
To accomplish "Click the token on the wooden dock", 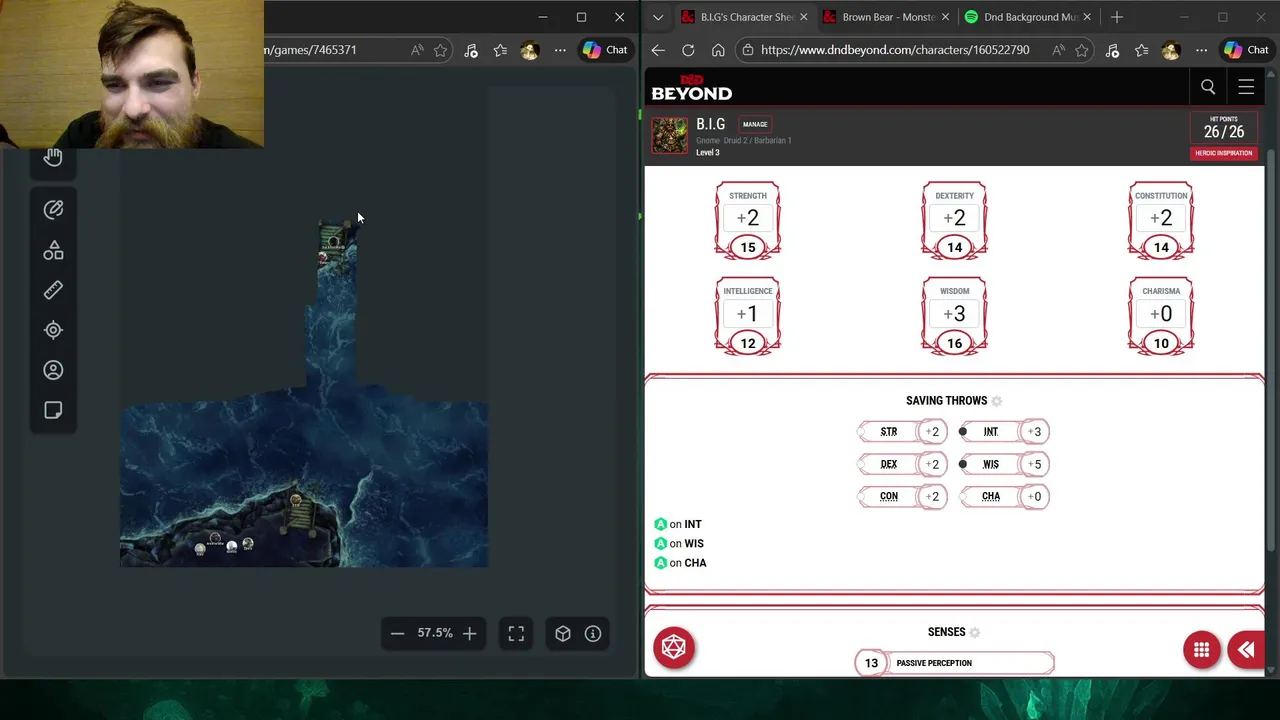I will click(x=295, y=500).
